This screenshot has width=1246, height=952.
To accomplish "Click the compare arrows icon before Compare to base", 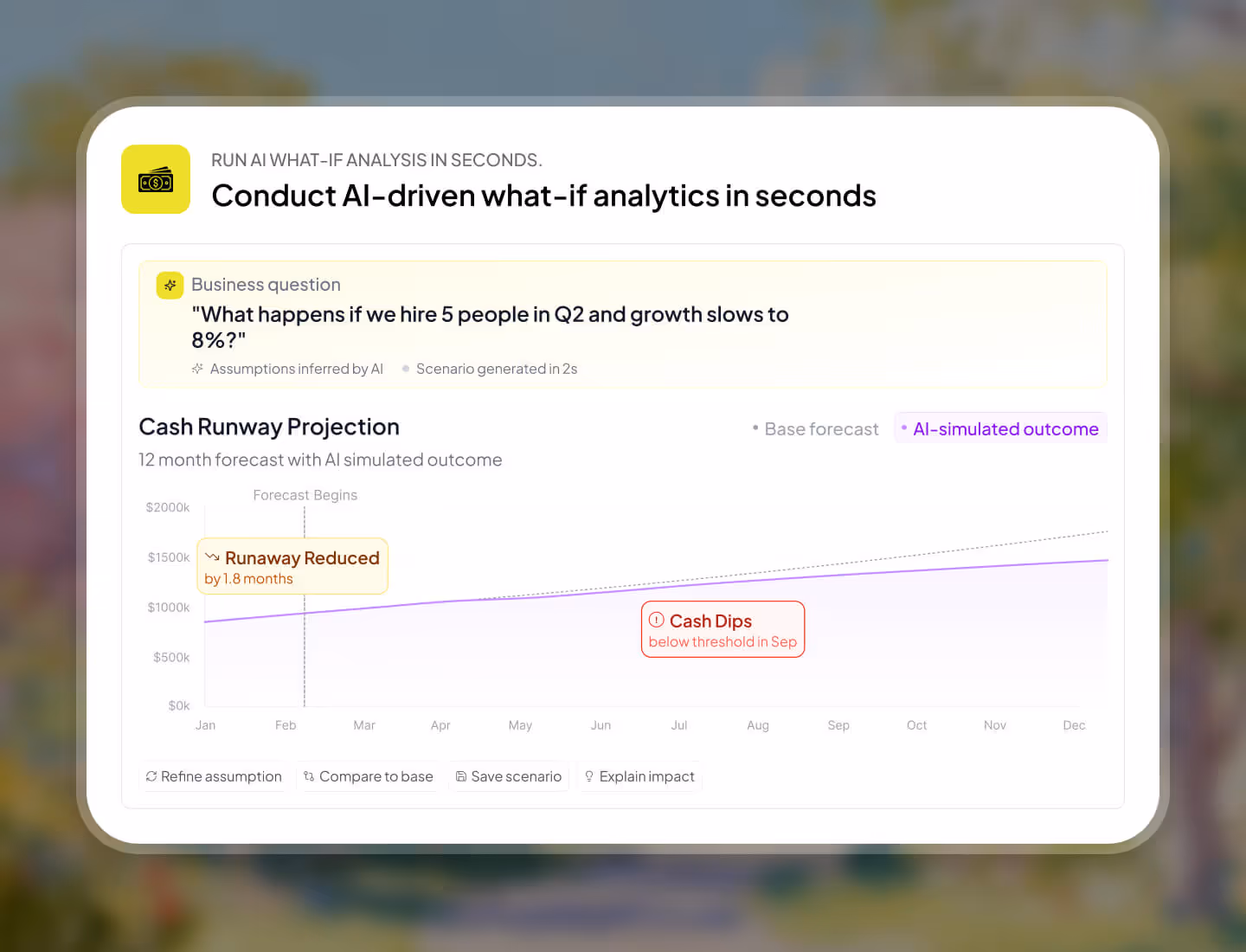I will tap(309, 776).
